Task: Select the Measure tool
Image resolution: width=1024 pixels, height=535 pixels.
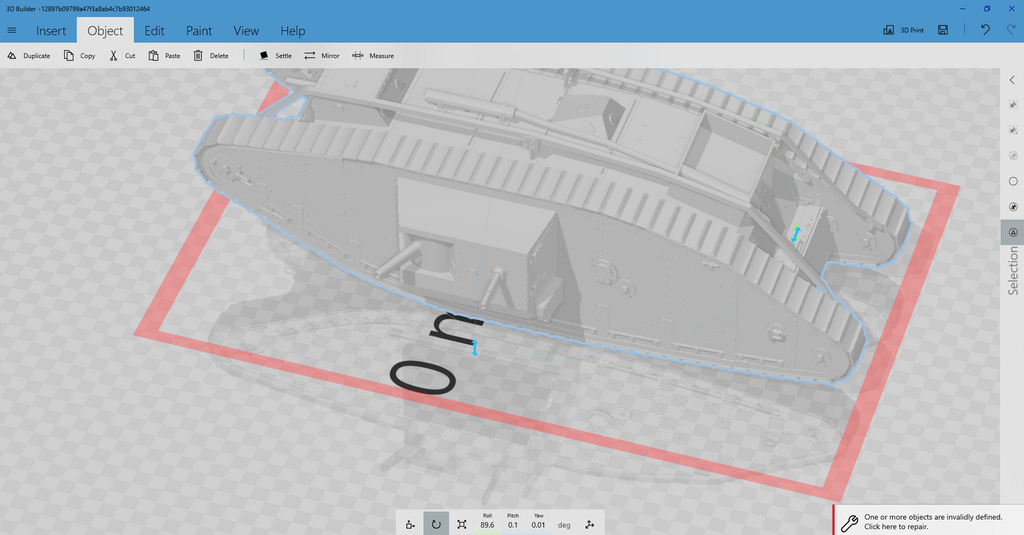Action: 358,56
